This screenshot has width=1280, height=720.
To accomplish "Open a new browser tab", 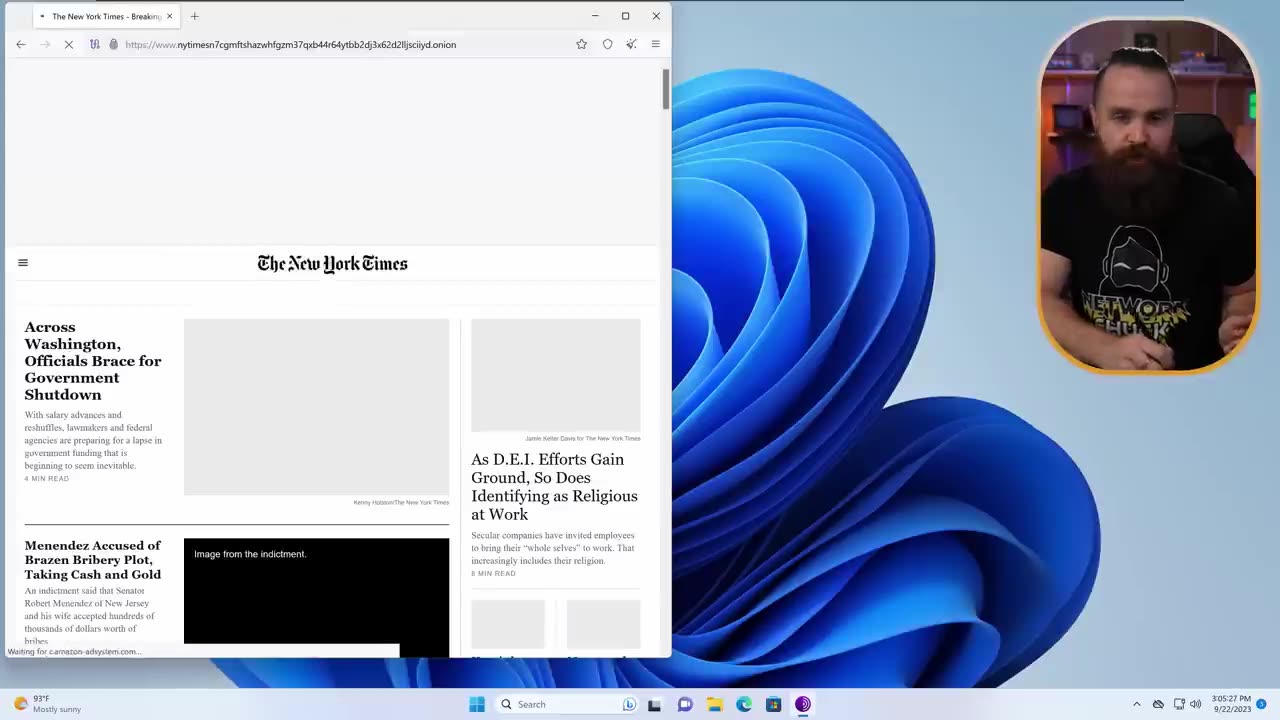I will [x=195, y=16].
